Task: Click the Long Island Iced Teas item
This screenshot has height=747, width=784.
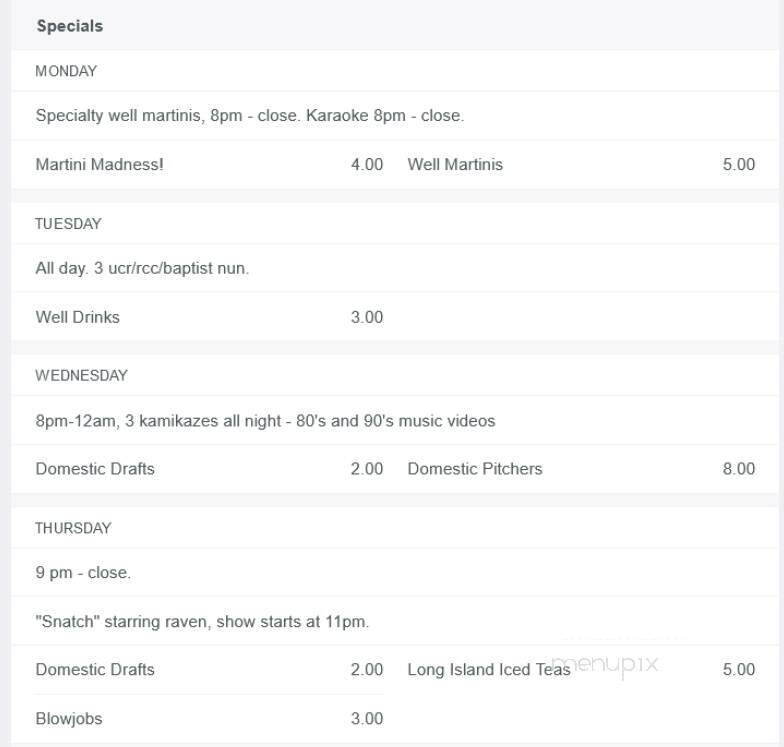Action: (x=489, y=670)
